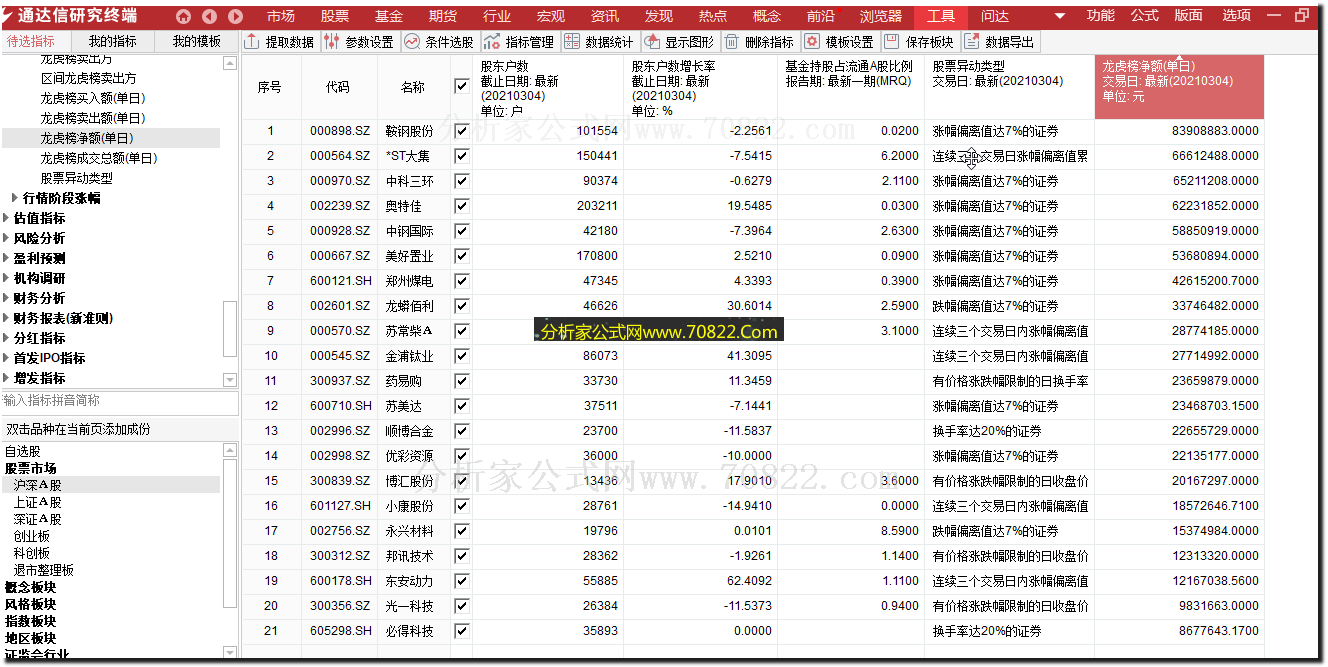Uncheck the checkbox for 鞍钢股份

[461, 131]
